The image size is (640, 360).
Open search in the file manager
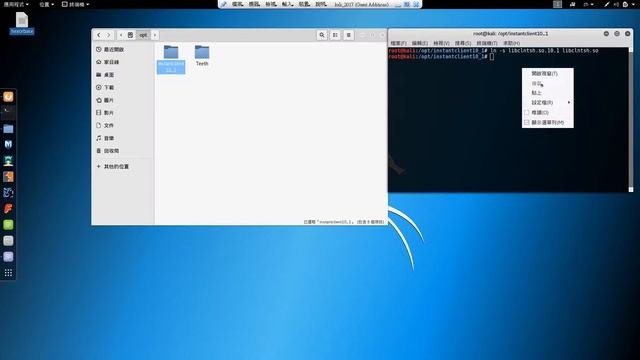(322, 35)
